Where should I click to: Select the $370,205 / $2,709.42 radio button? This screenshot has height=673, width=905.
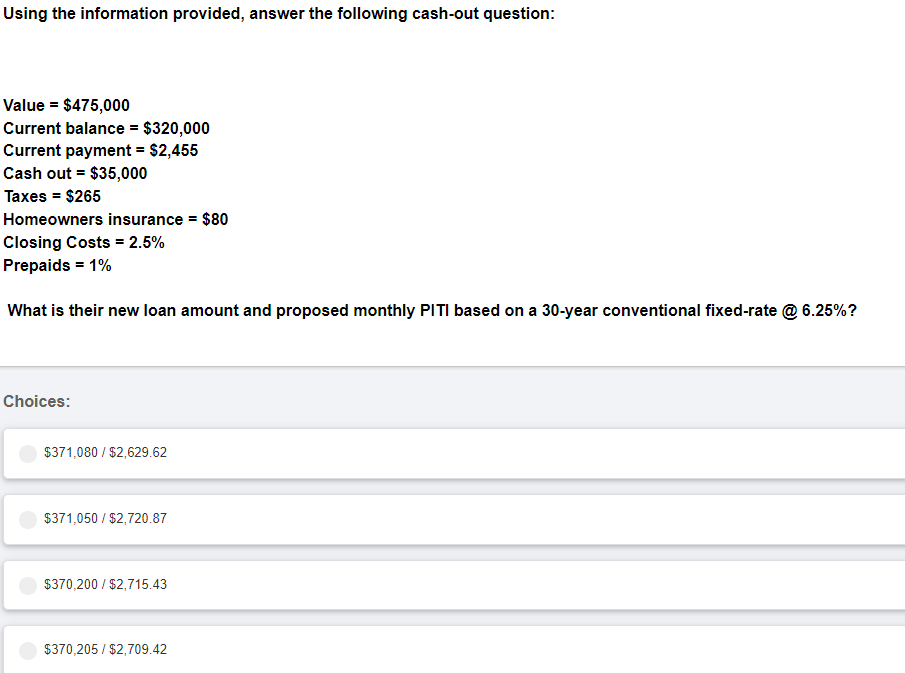tap(28, 650)
